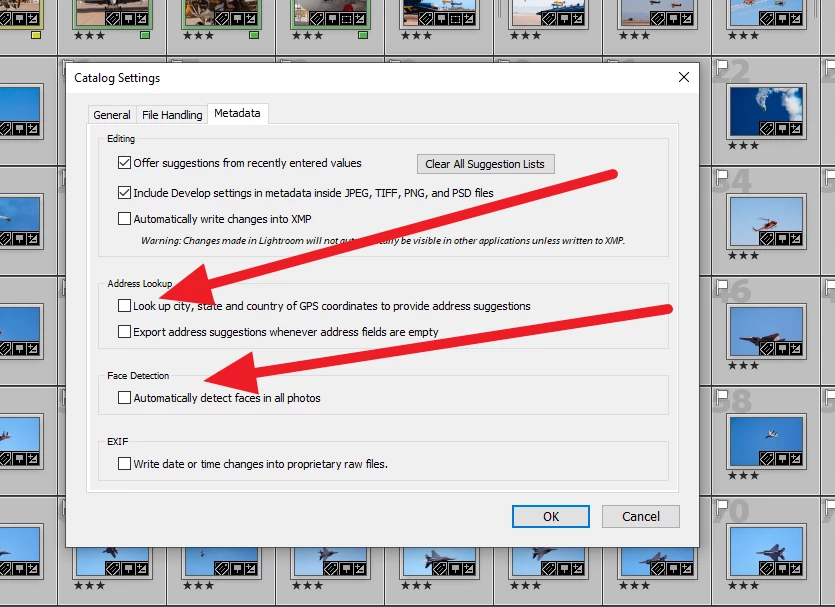Tick Automatically detect faces in all photos
Viewport: 835px width, 607px height.
124,398
